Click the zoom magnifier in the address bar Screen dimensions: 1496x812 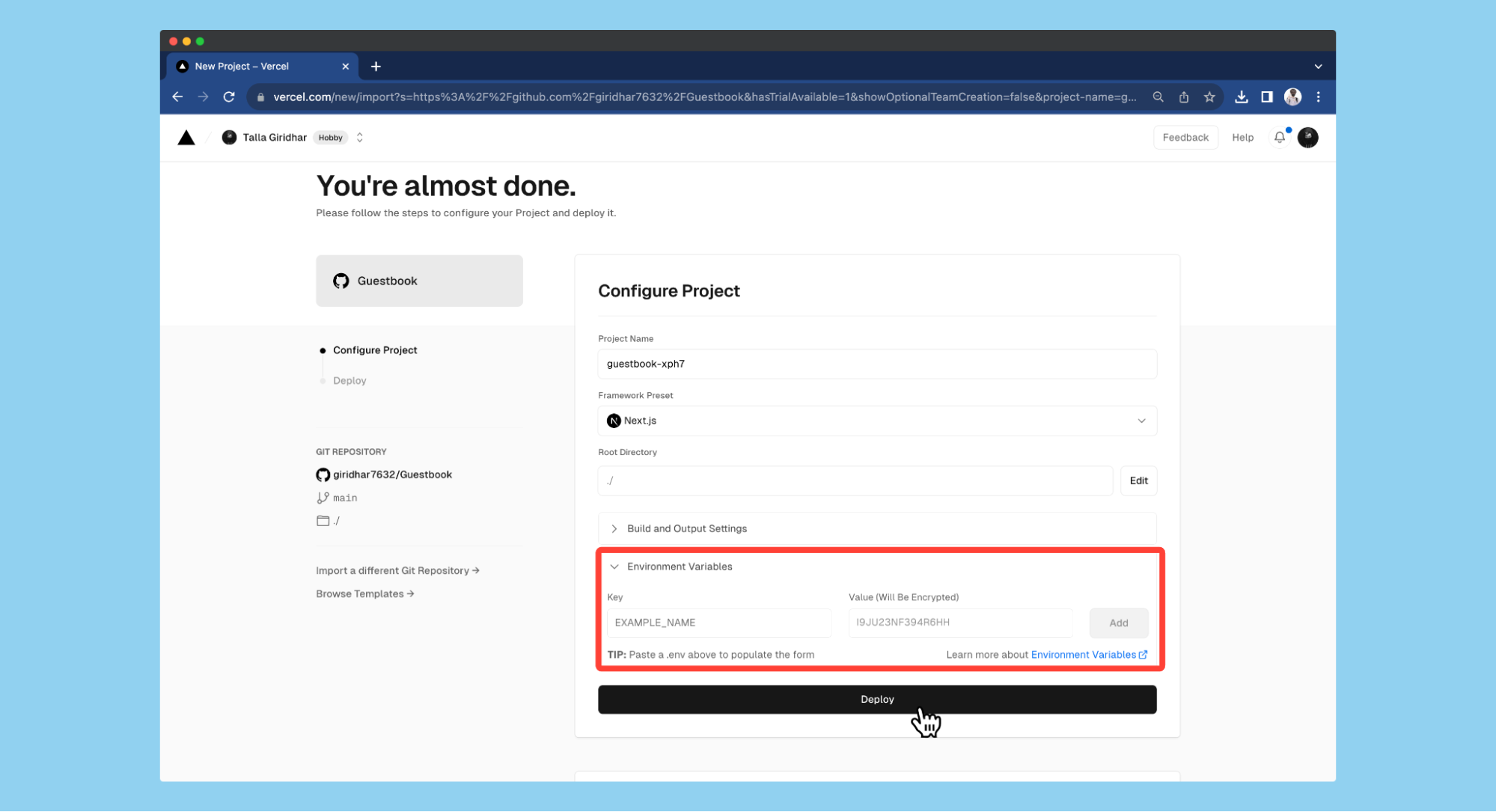point(1158,97)
